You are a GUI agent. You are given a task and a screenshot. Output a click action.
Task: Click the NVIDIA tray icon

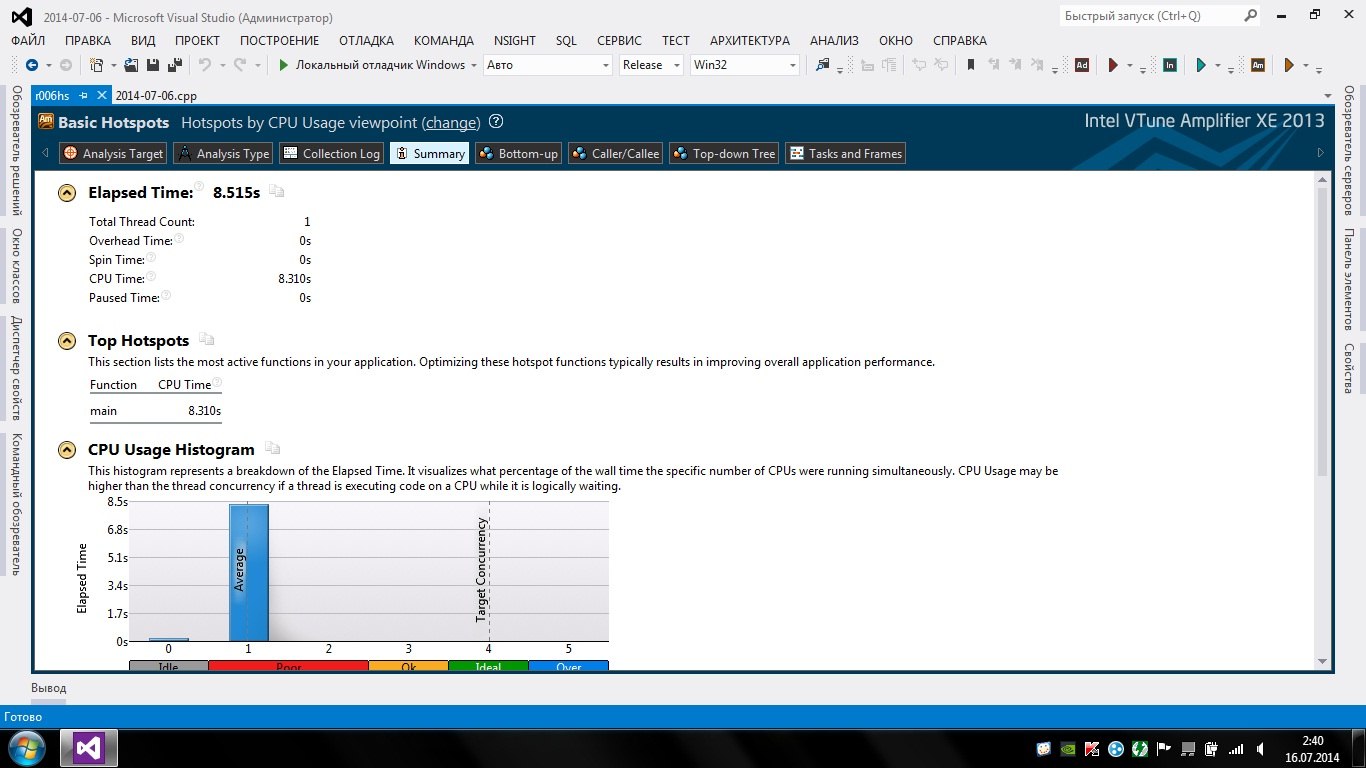pos(1067,748)
